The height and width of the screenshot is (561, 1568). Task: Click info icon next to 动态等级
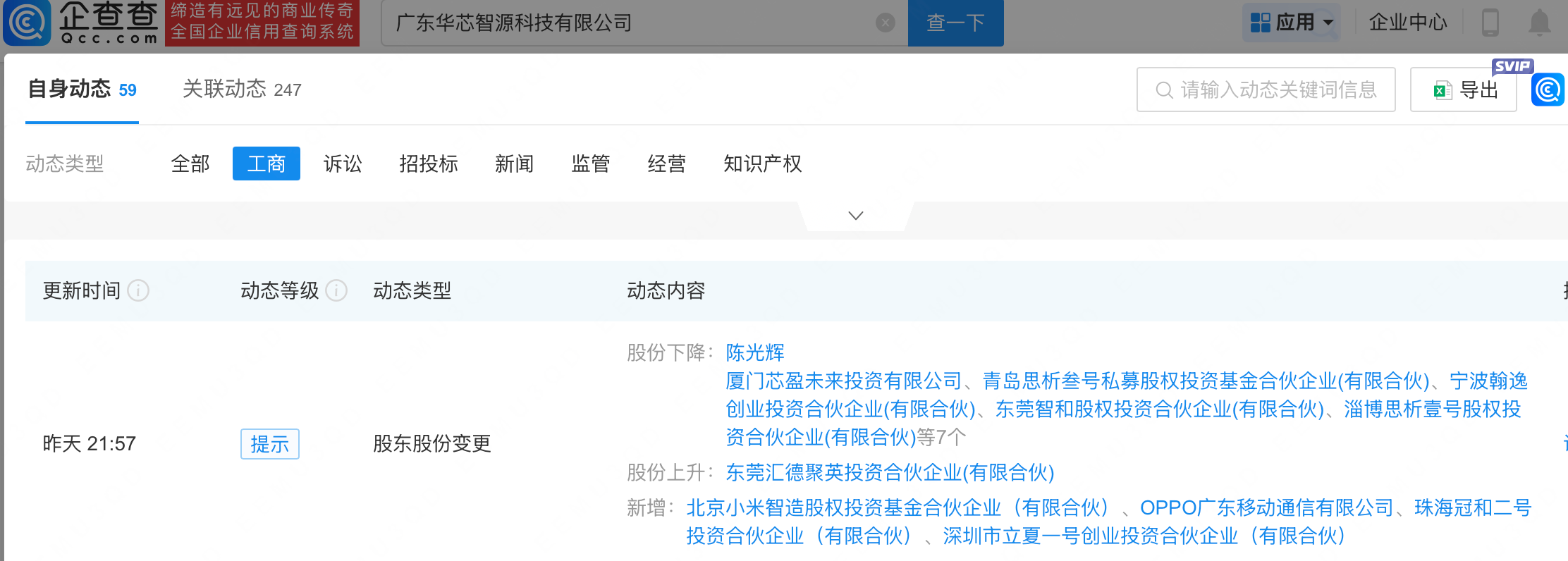pos(336,290)
